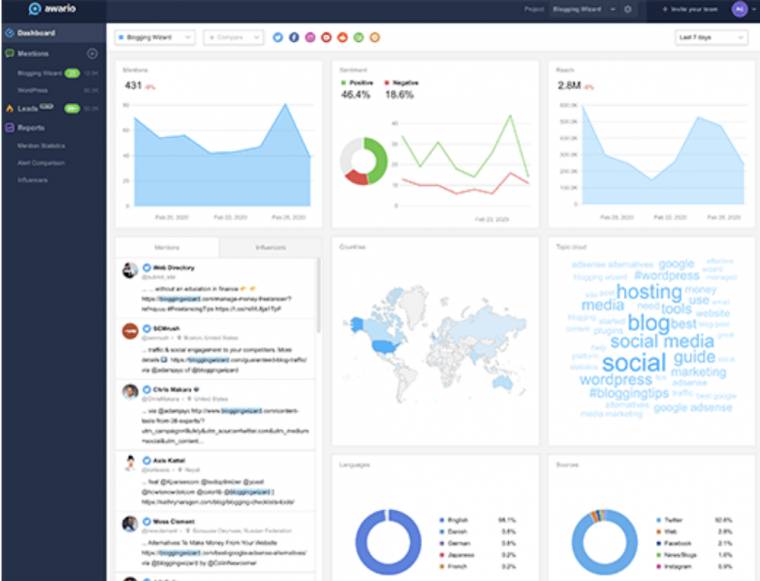
Task: Open the Web Directory mention
Action: [216, 288]
